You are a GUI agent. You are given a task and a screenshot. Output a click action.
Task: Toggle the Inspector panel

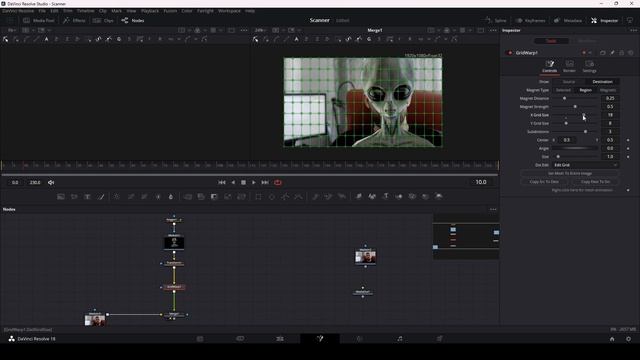coord(604,20)
